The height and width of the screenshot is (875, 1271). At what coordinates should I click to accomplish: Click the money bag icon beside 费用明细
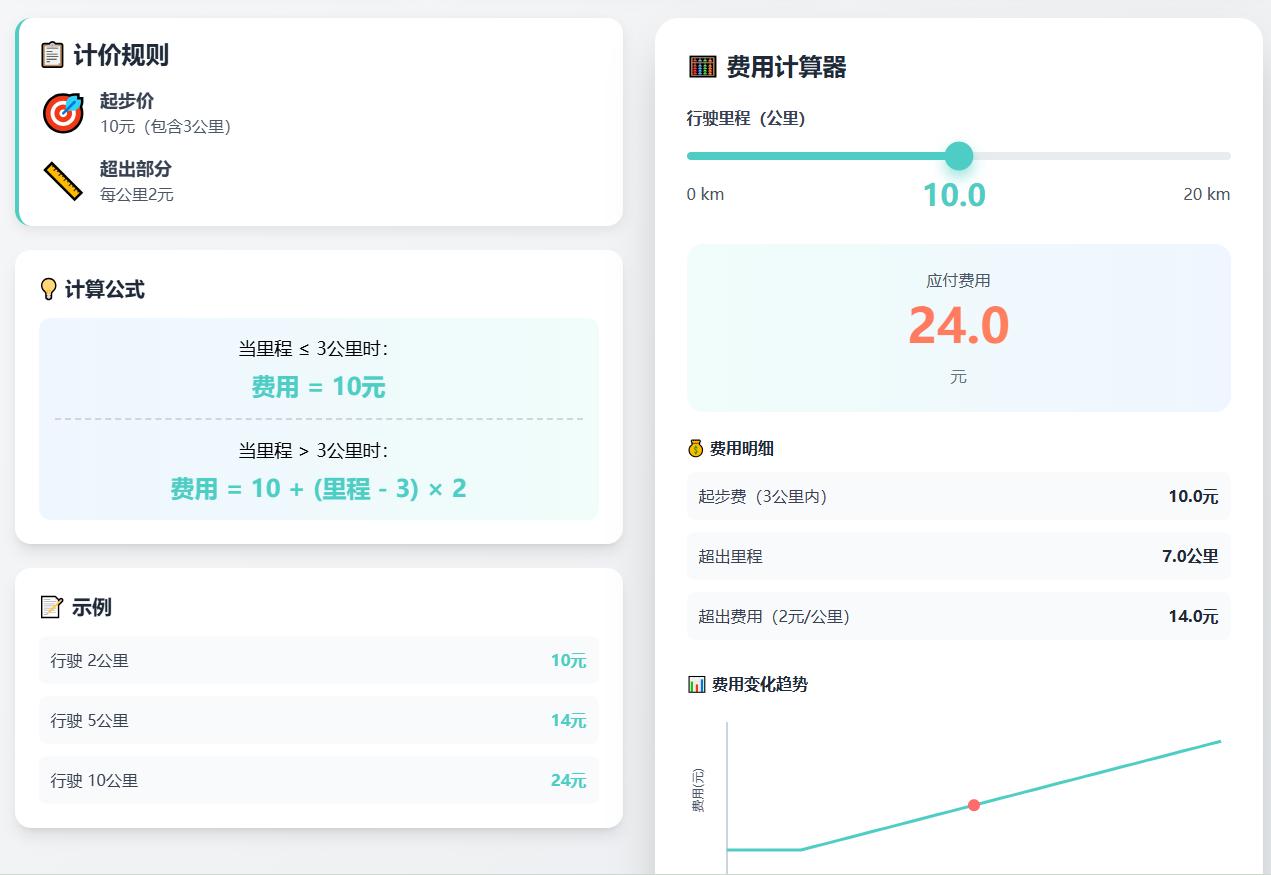click(696, 449)
